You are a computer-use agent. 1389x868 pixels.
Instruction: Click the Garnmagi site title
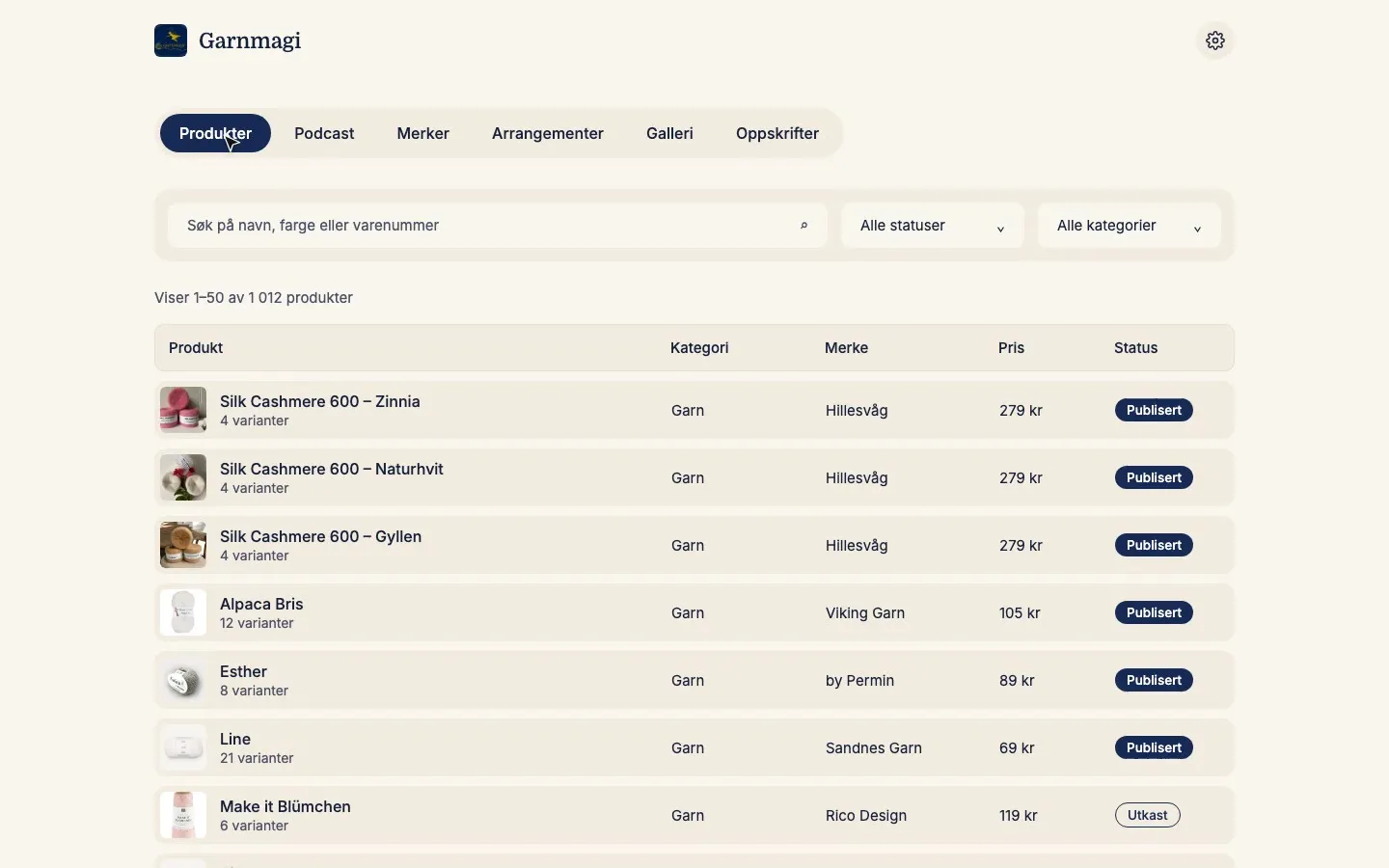click(250, 41)
